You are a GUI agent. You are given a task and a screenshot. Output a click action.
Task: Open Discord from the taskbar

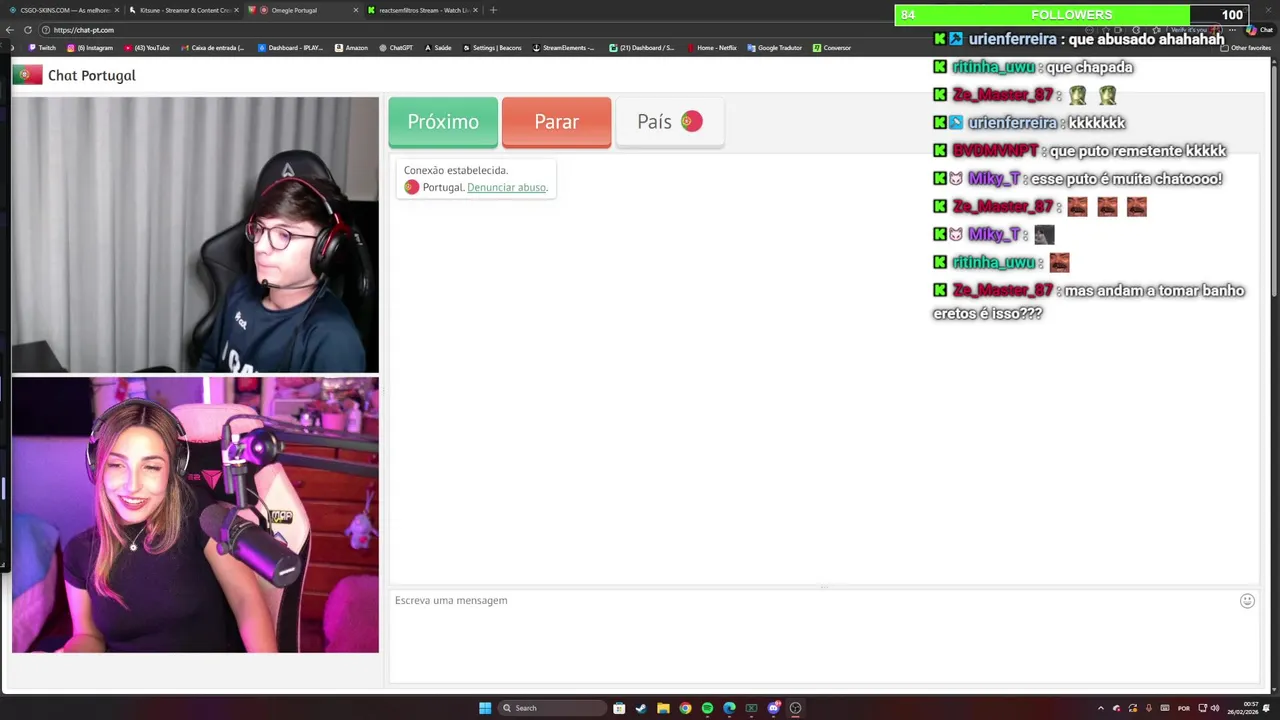(773, 708)
